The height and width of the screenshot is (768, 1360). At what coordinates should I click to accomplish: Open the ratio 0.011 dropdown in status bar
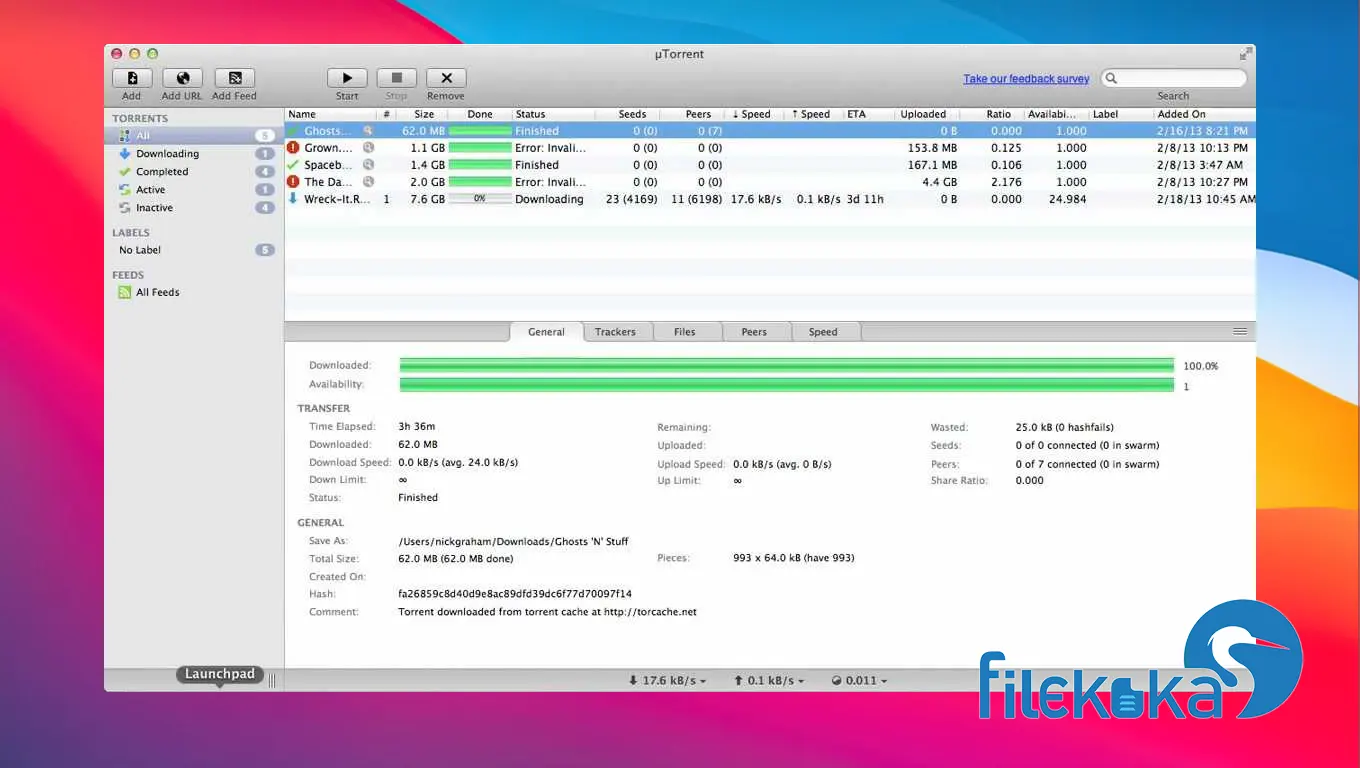pyautogui.click(x=859, y=680)
